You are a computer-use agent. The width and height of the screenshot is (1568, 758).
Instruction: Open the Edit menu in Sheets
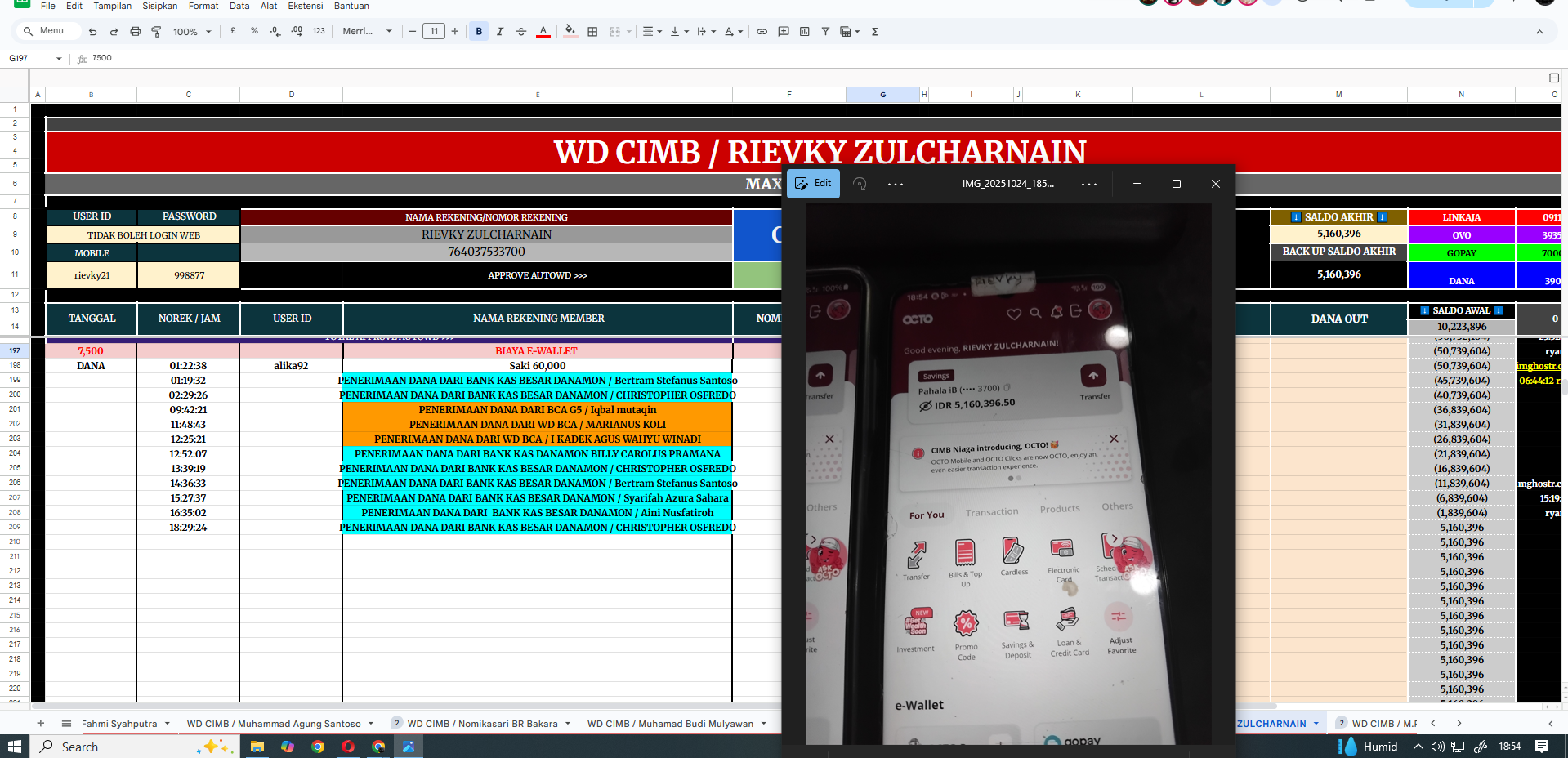74,6
